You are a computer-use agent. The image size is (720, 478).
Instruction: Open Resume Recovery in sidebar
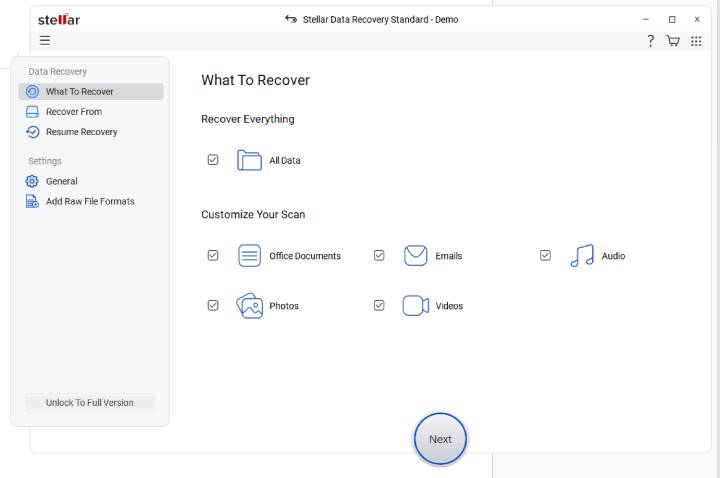coord(91,132)
